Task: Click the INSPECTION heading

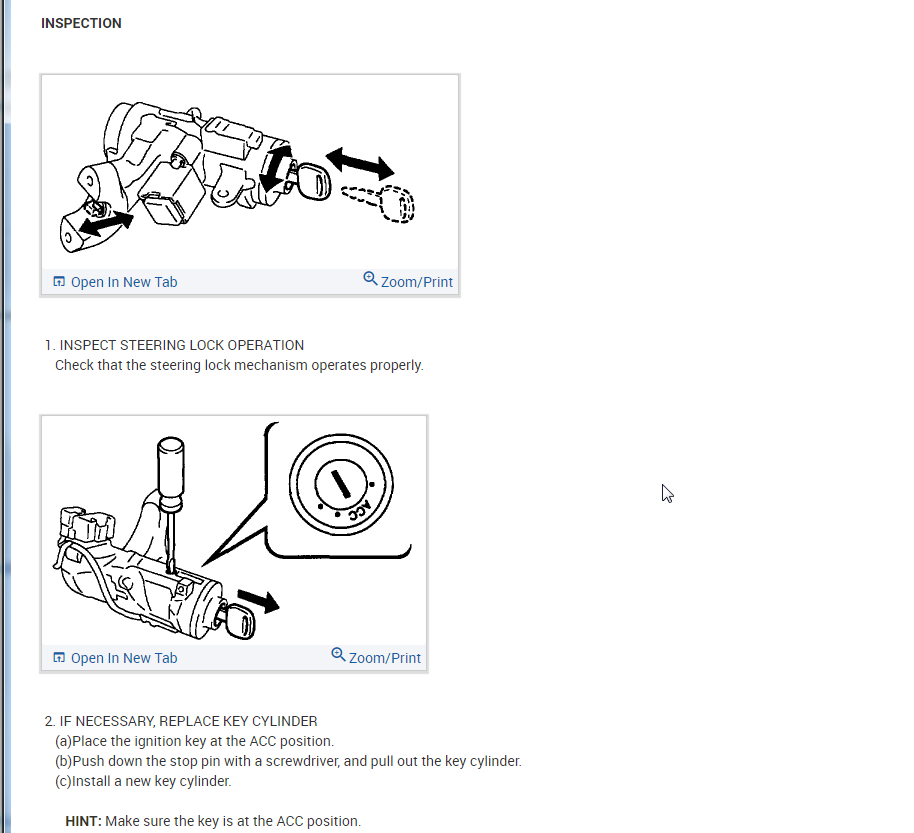Action: tap(81, 23)
